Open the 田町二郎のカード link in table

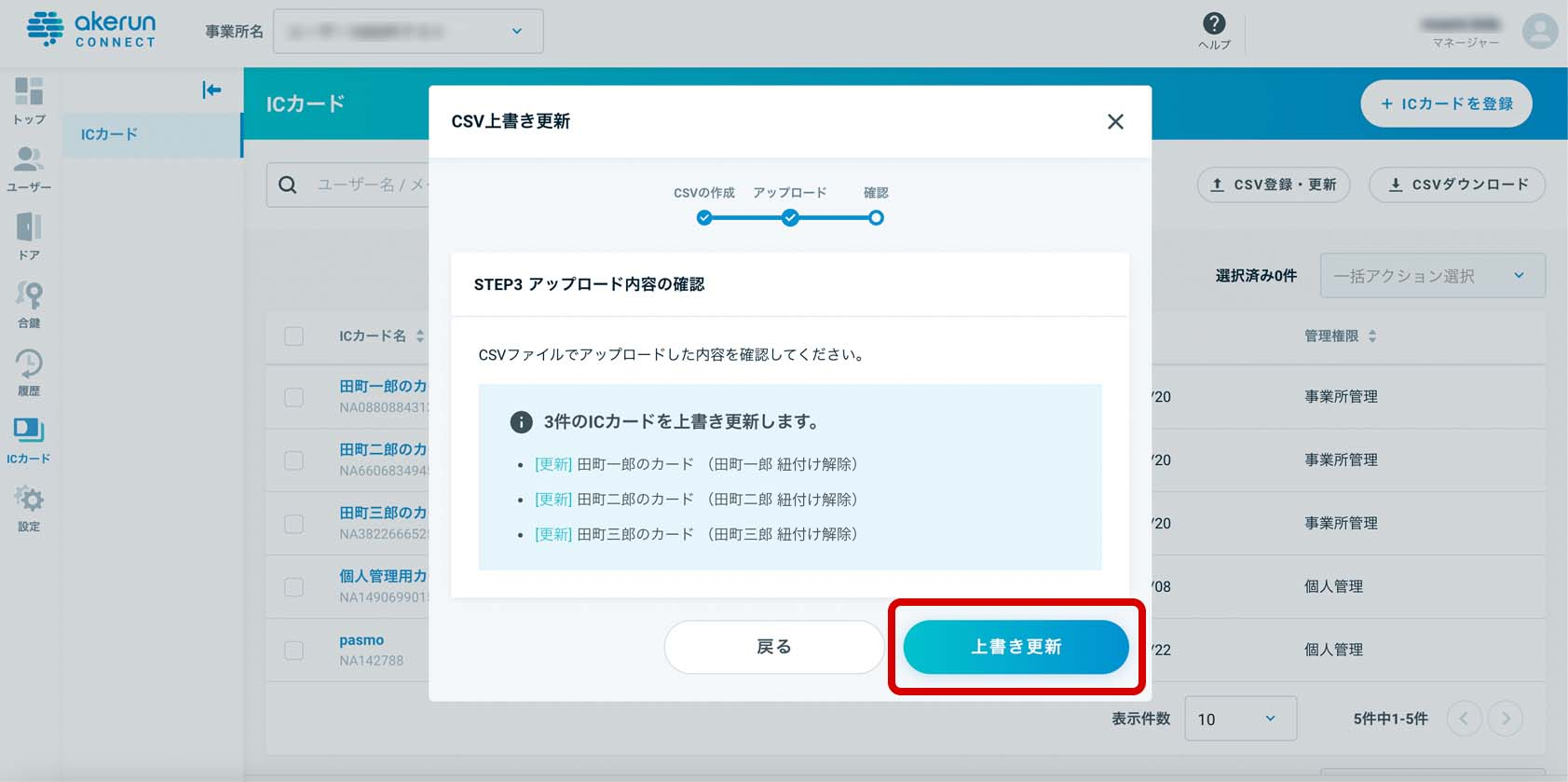tap(383, 449)
